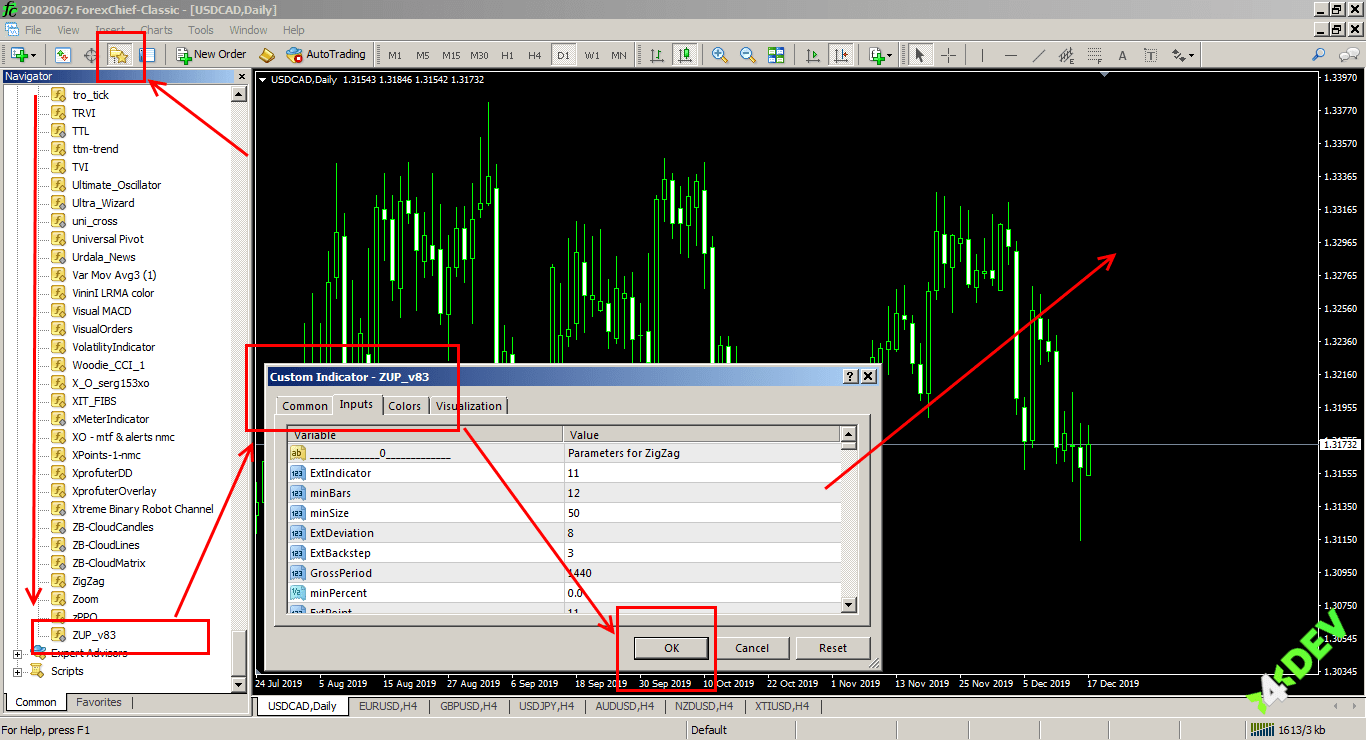Select the text tool A
This screenshot has width=1366, height=740.
1123,55
